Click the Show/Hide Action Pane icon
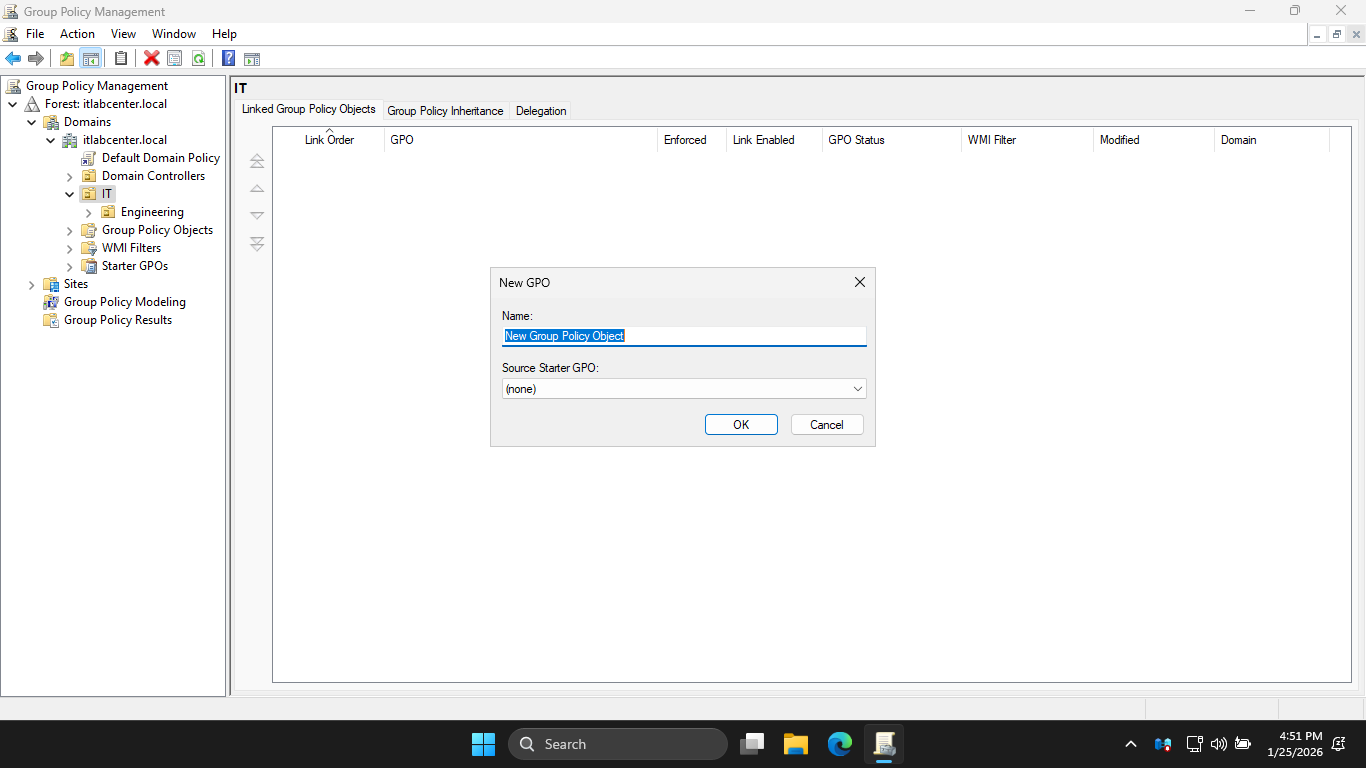 tap(252, 58)
